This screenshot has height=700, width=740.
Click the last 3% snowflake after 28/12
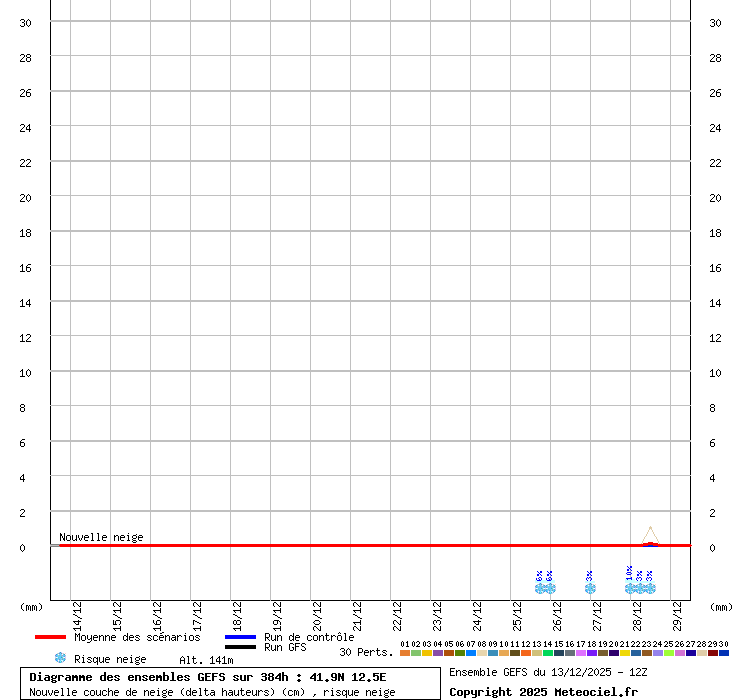tap(650, 588)
